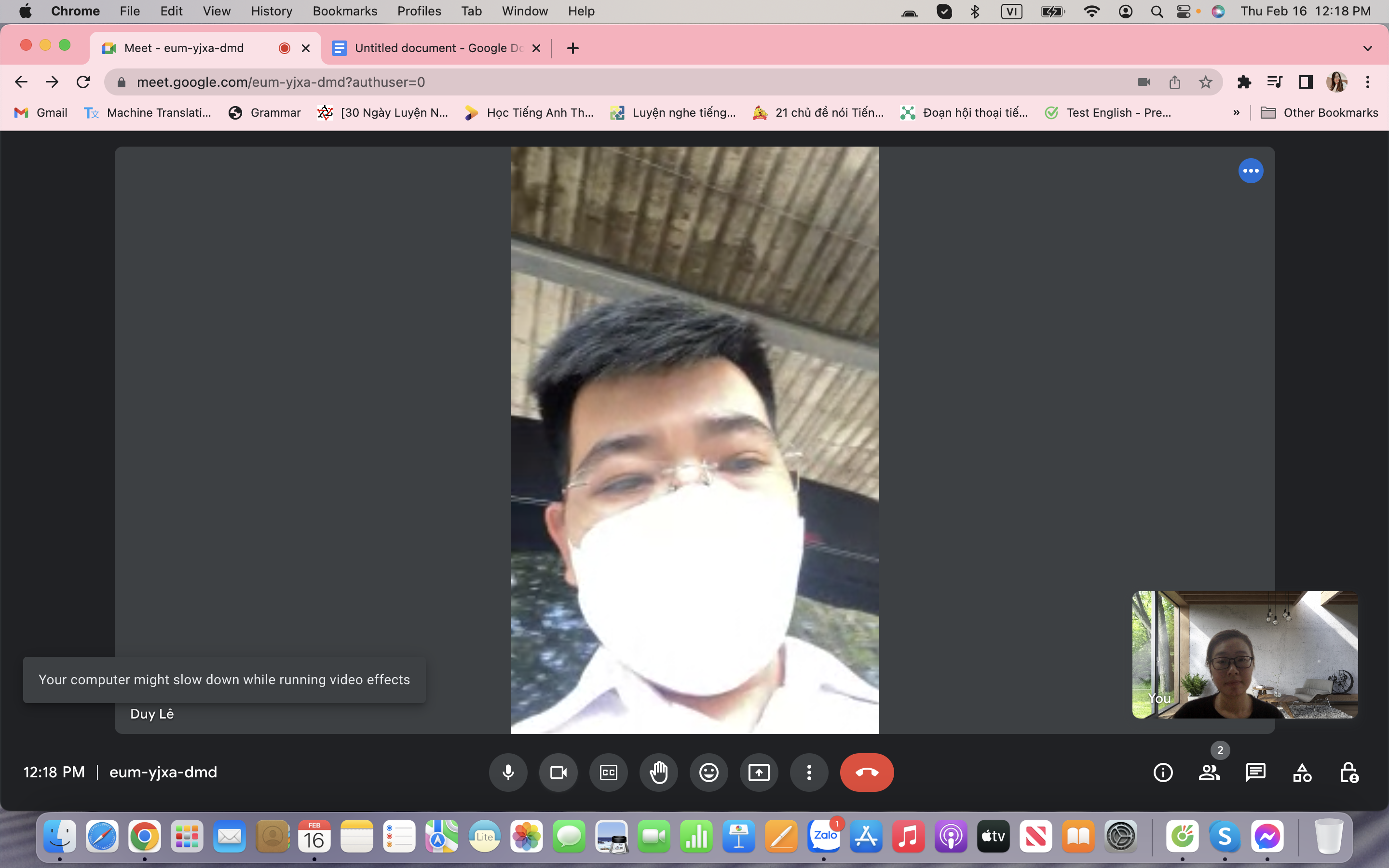Toggle closed captions on

608,772
